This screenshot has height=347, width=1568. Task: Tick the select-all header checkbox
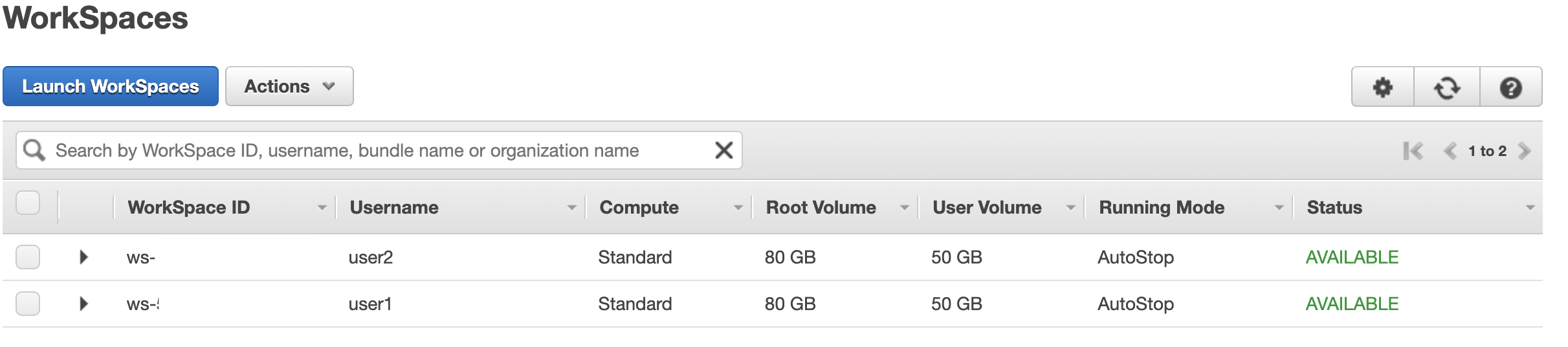28,203
